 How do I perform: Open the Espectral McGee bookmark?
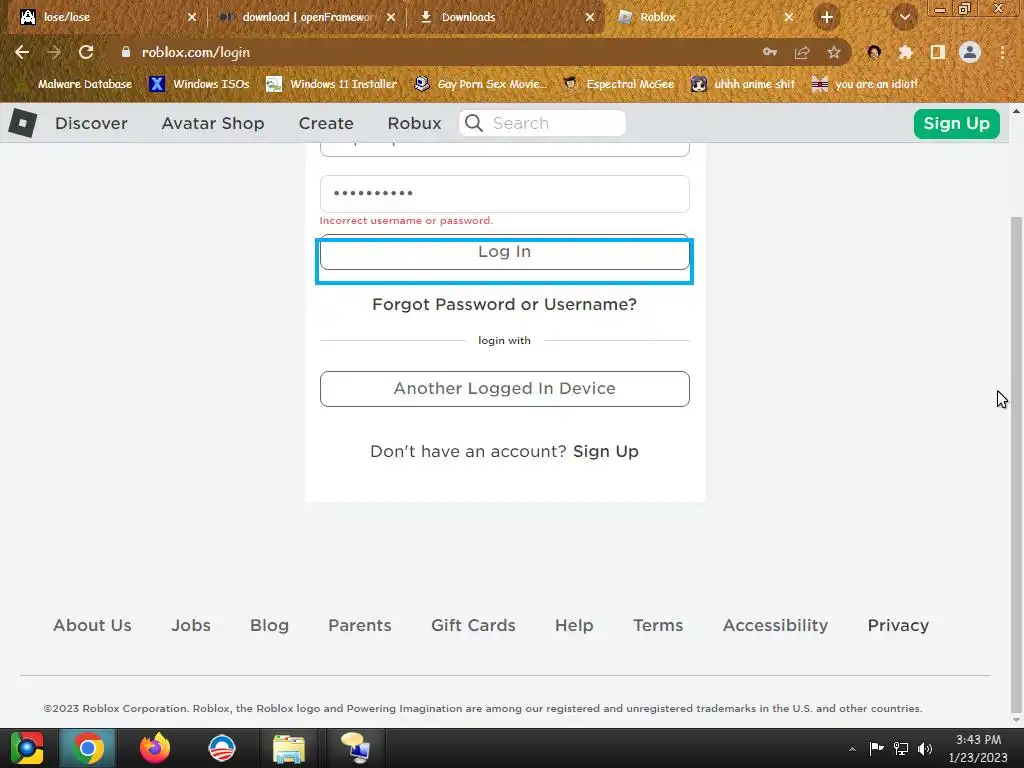[x=618, y=84]
